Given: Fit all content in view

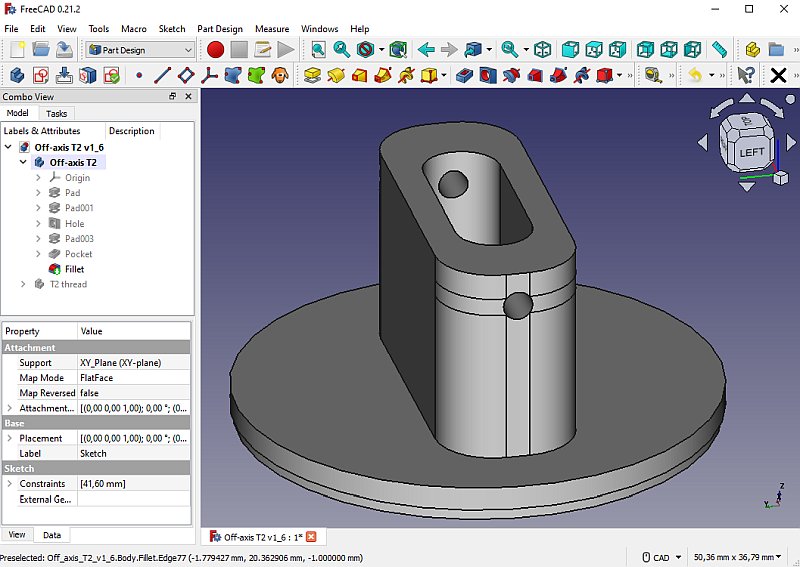Looking at the screenshot, I should 318,50.
